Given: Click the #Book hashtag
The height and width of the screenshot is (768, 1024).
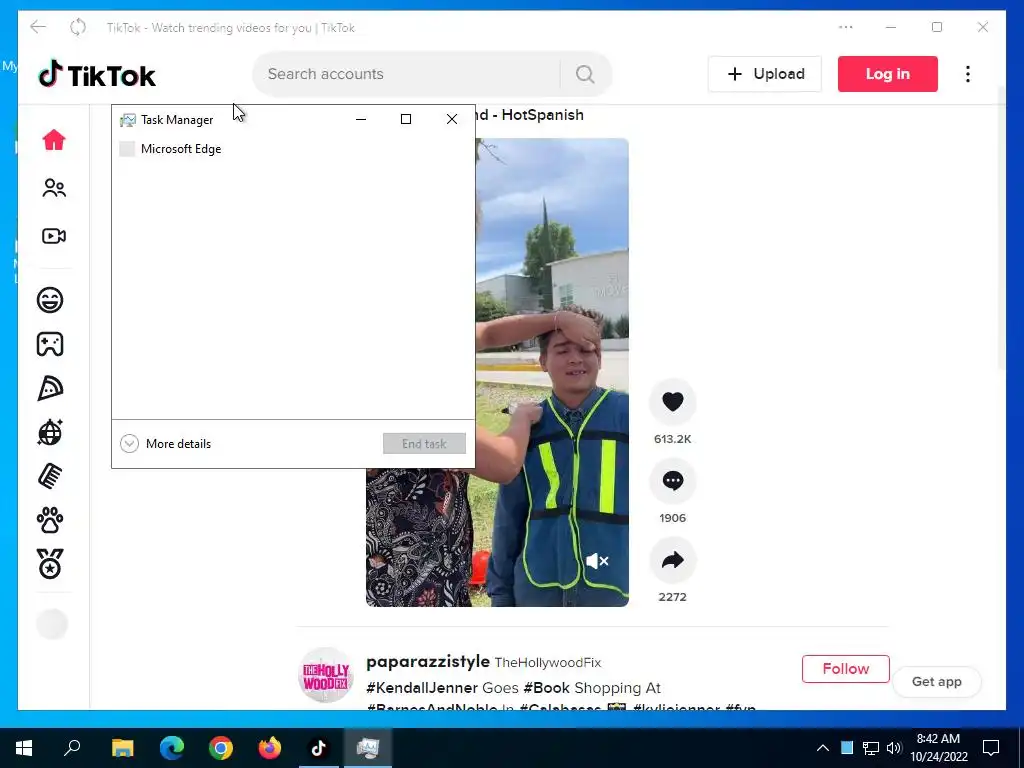Looking at the screenshot, I should (547, 688).
